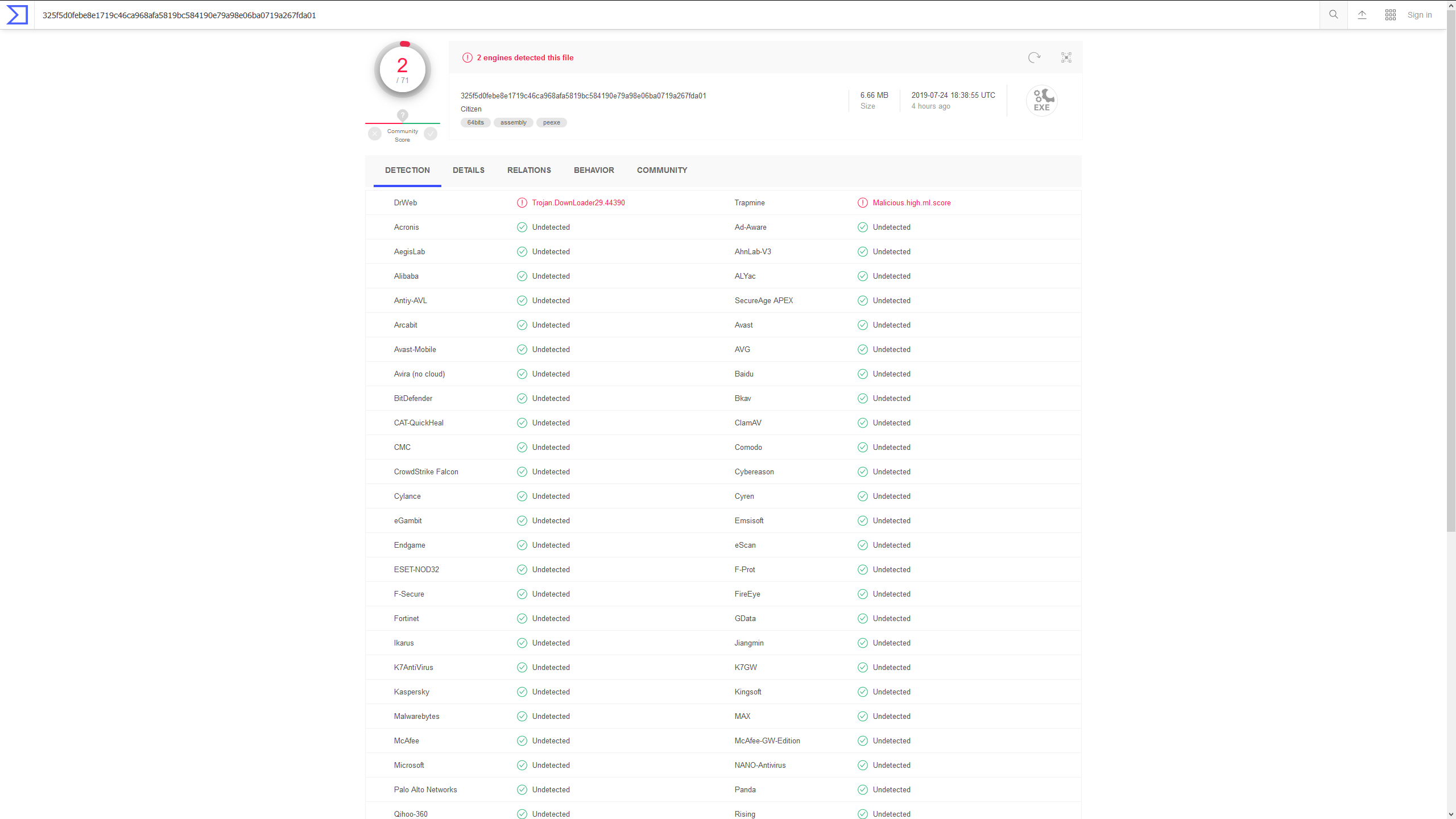Switch to the DETAILS tab

(x=468, y=170)
